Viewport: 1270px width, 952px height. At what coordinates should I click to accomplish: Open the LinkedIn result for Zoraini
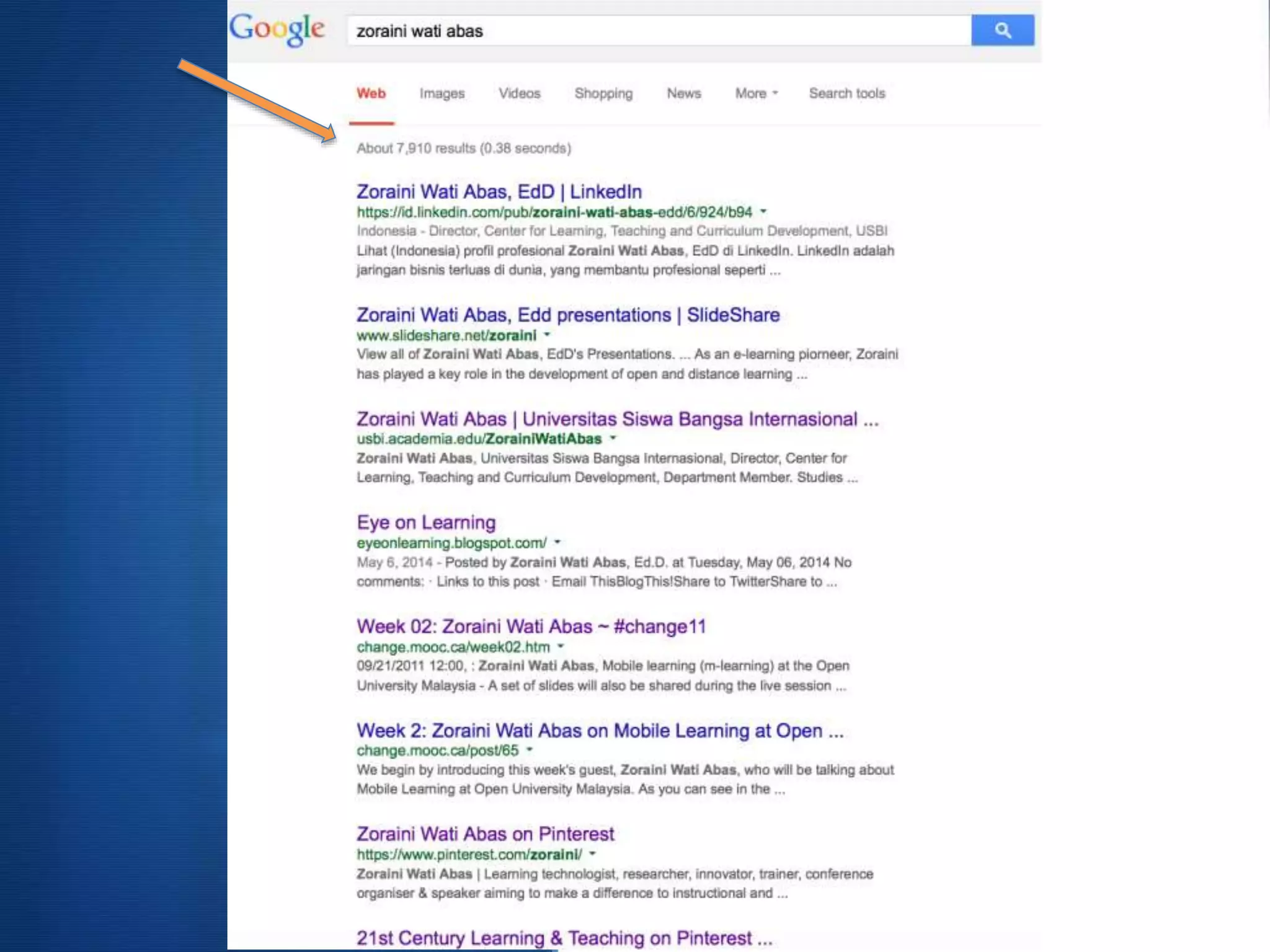click(499, 192)
